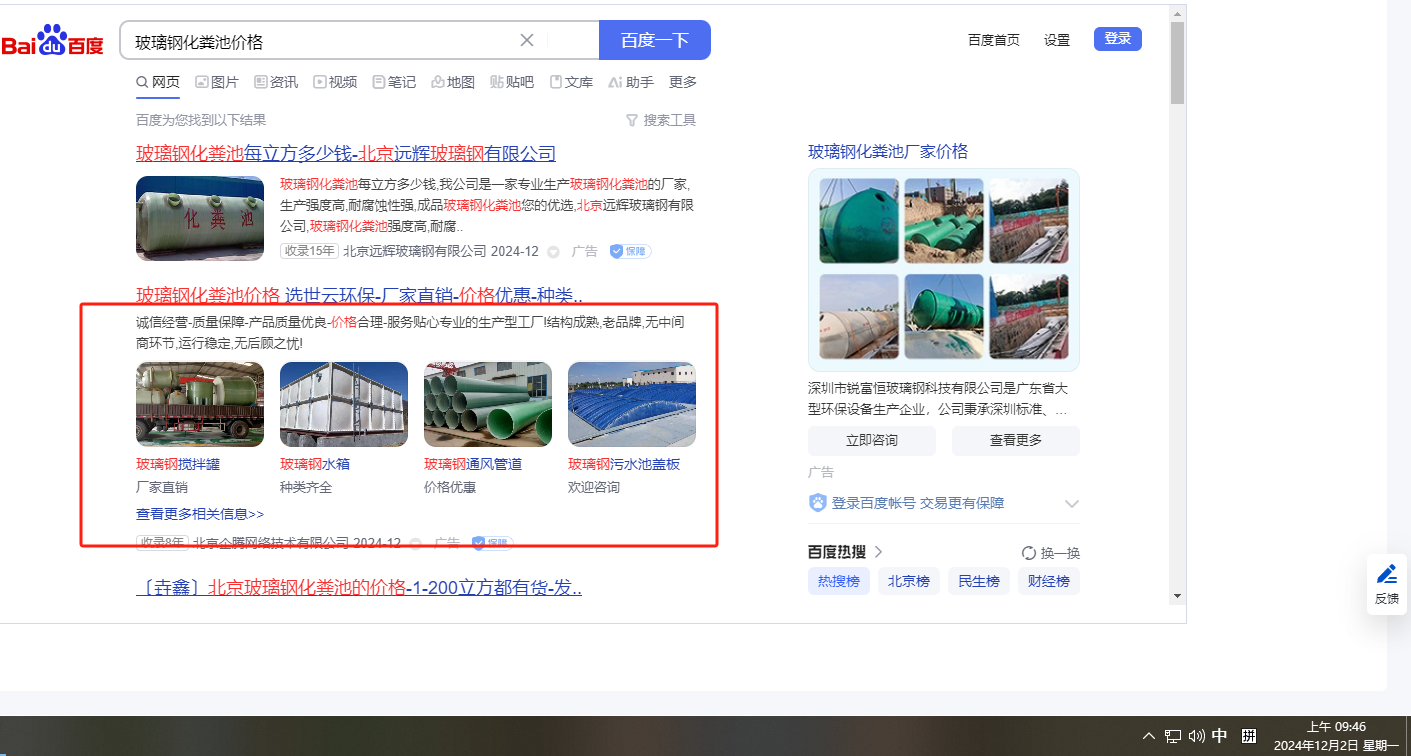Click the 立即咨询 button
Image resolution: width=1411 pixels, height=756 pixels.
[872, 440]
